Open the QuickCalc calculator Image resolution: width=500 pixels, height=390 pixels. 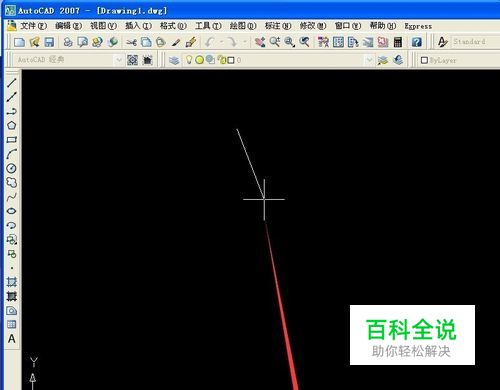coord(398,42)
